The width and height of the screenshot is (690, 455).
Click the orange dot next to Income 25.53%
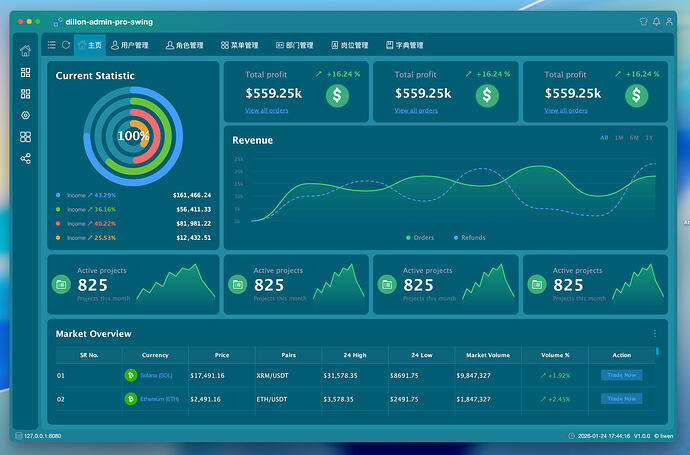point(58,238)
